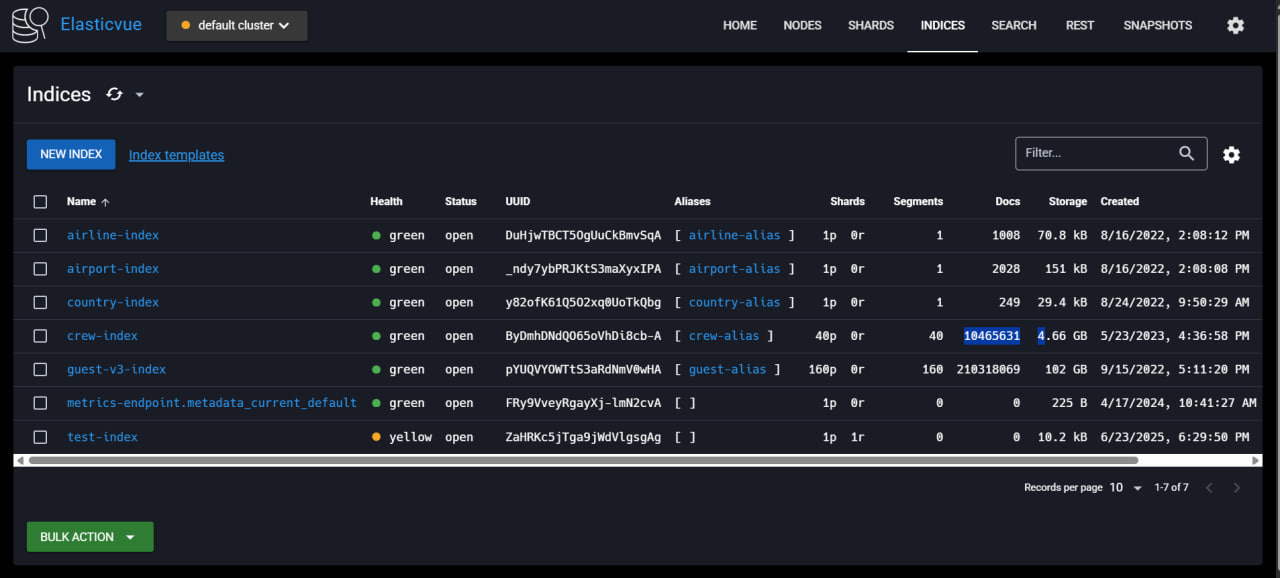The height and width of the screenshot is (578, 1280).
Task: Click the guest-alias link
Action: pos(727,369)
